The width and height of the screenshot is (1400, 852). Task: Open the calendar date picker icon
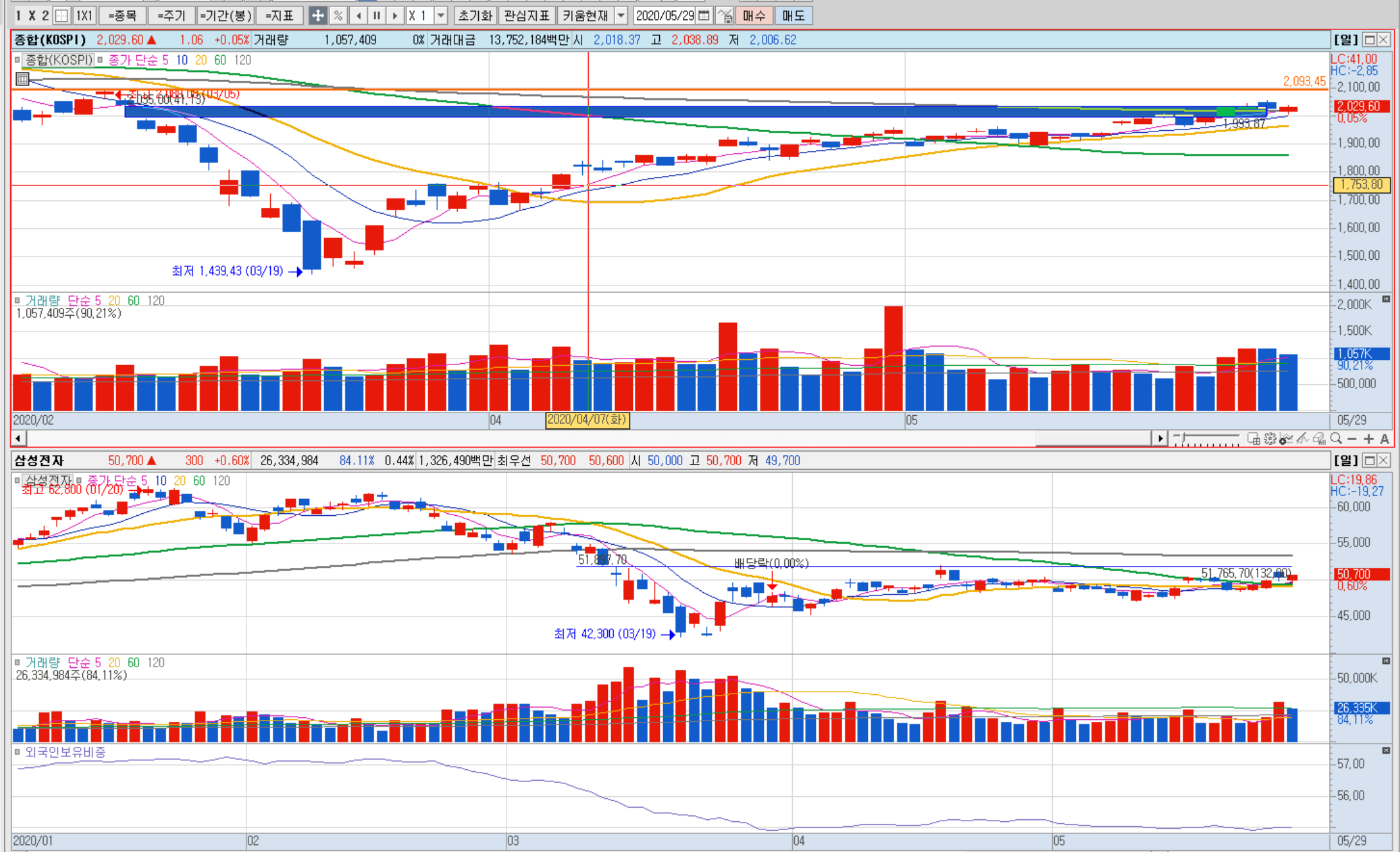(x=704, y=15)
